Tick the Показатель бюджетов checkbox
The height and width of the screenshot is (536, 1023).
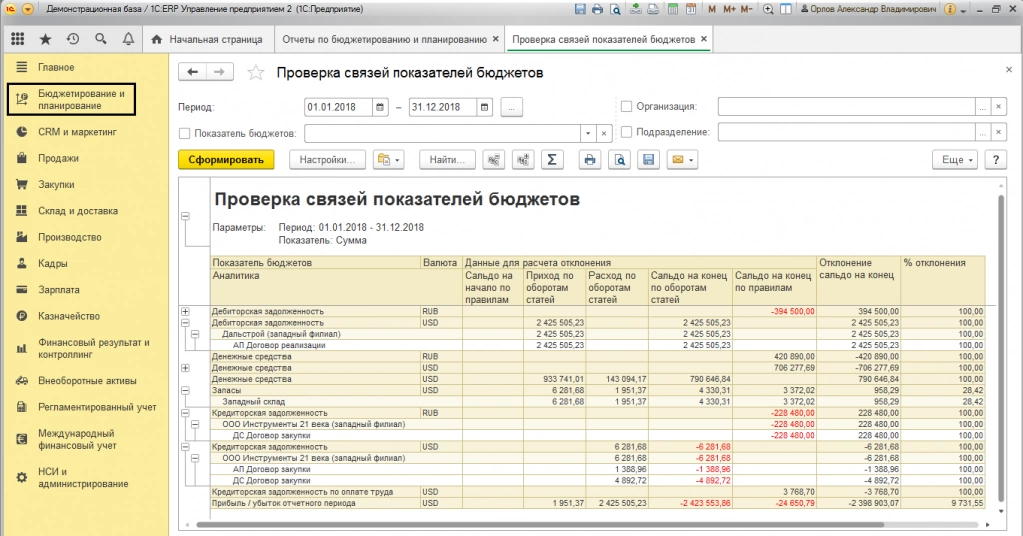(x=184, y=133)
